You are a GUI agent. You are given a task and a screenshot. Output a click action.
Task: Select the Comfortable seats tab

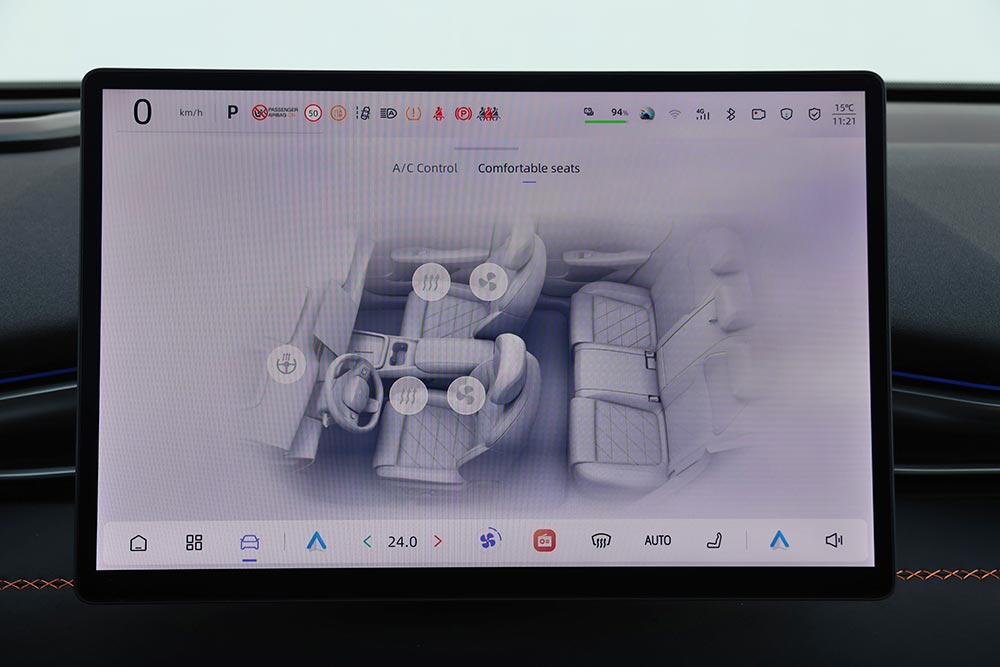coord(530,168)
